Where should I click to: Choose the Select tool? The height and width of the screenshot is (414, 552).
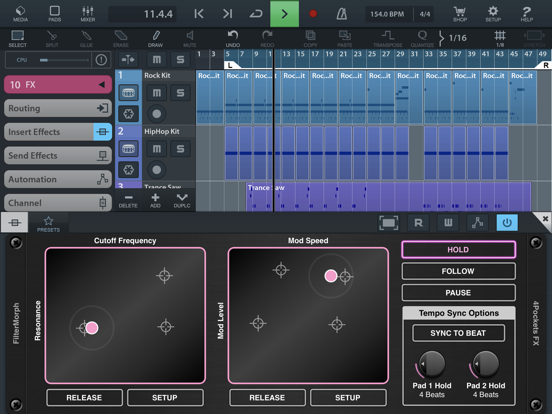pyautogui.click(x=17, y=39)
